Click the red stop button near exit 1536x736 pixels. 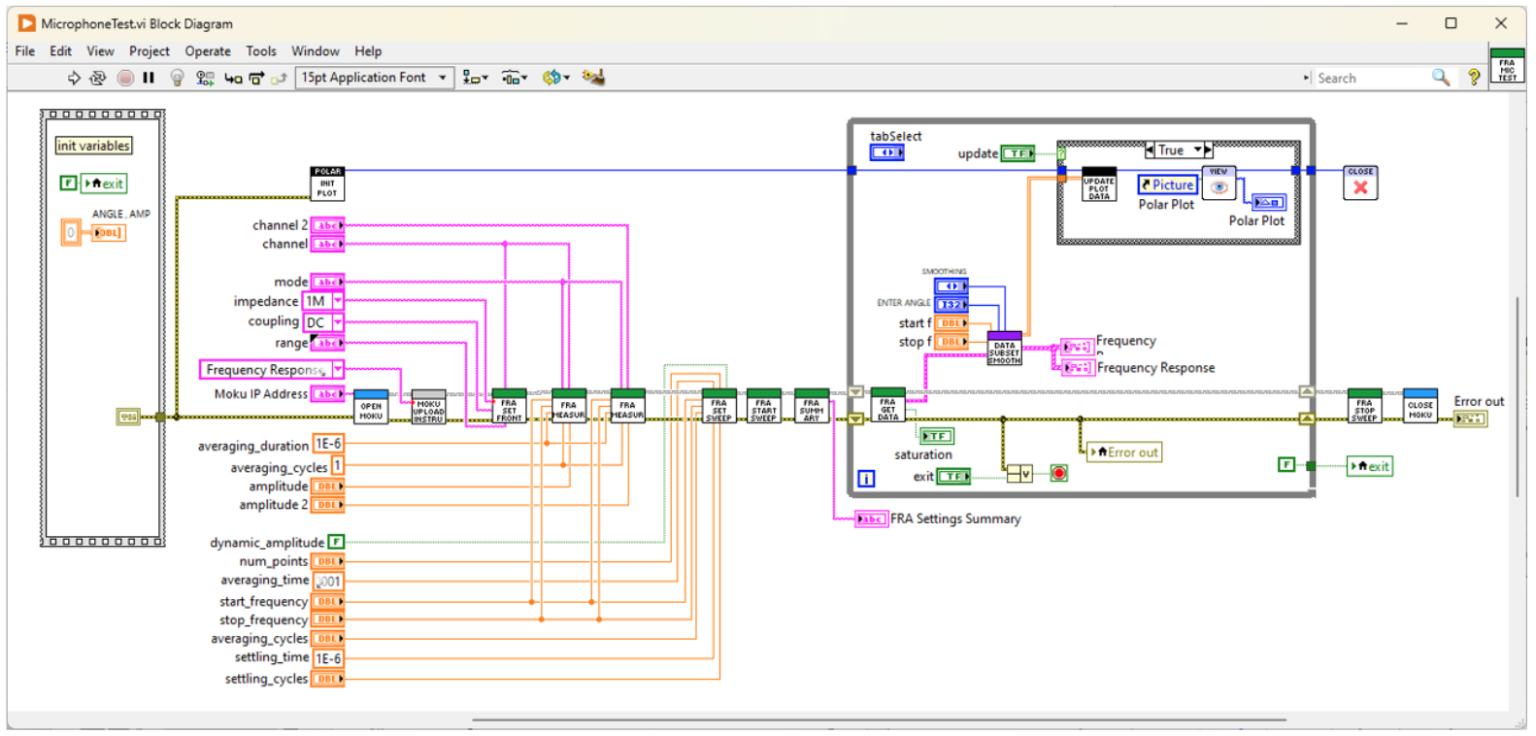[1060, 473]
